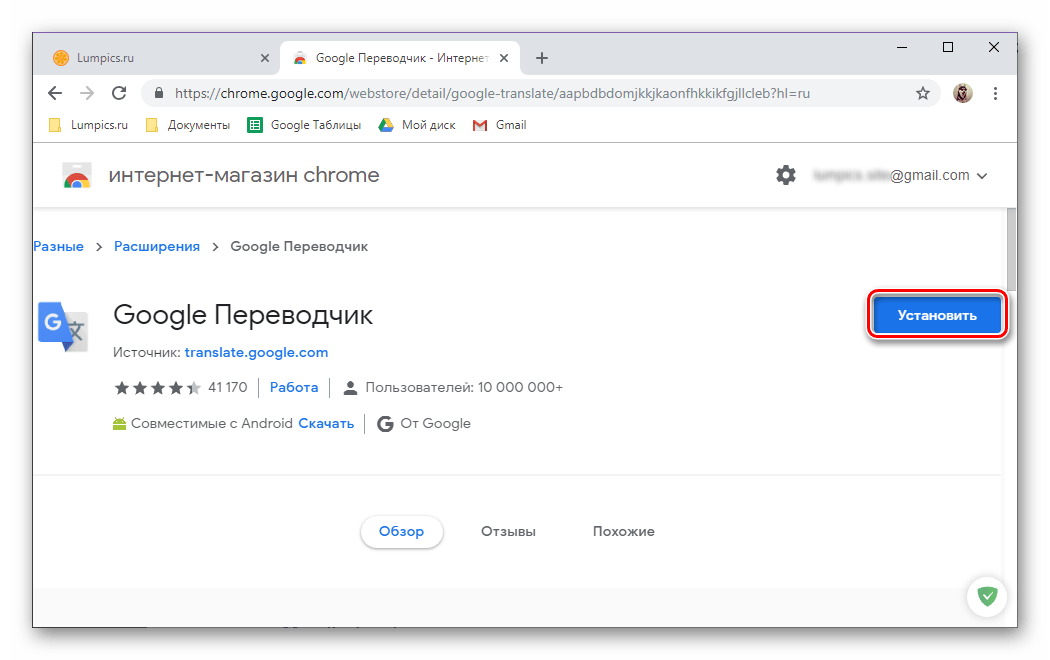Minimize the Chrome window
This screenshot has height=660, width=1050.
tap(902, 48)
